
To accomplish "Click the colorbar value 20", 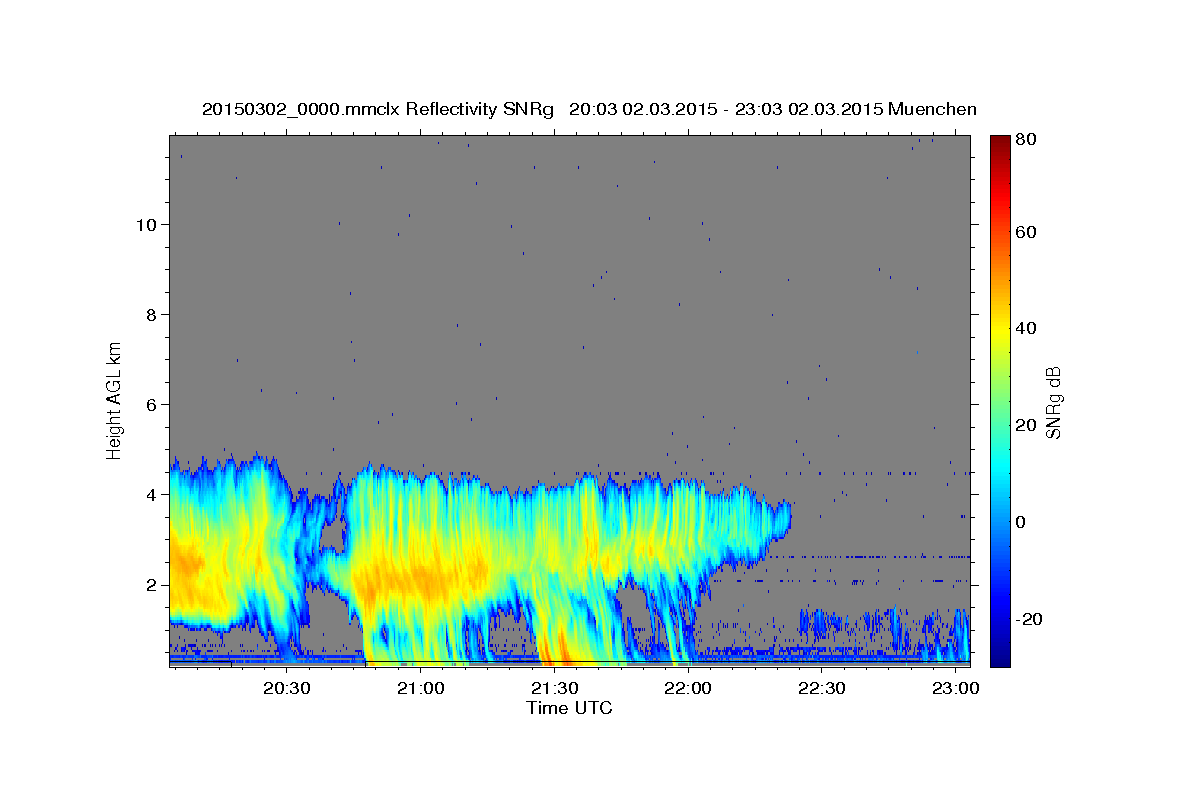I will [x=1025, y=425].
